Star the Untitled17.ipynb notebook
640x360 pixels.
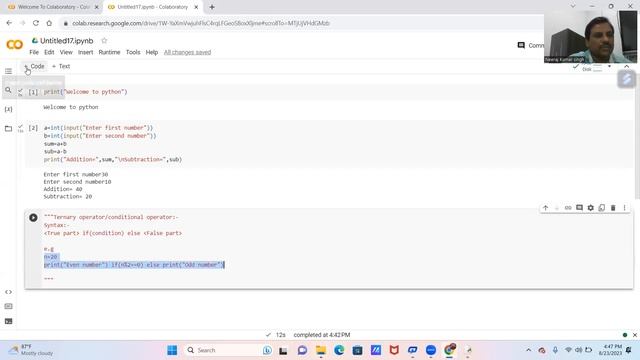pyautogui.click(x=104, y=40)
